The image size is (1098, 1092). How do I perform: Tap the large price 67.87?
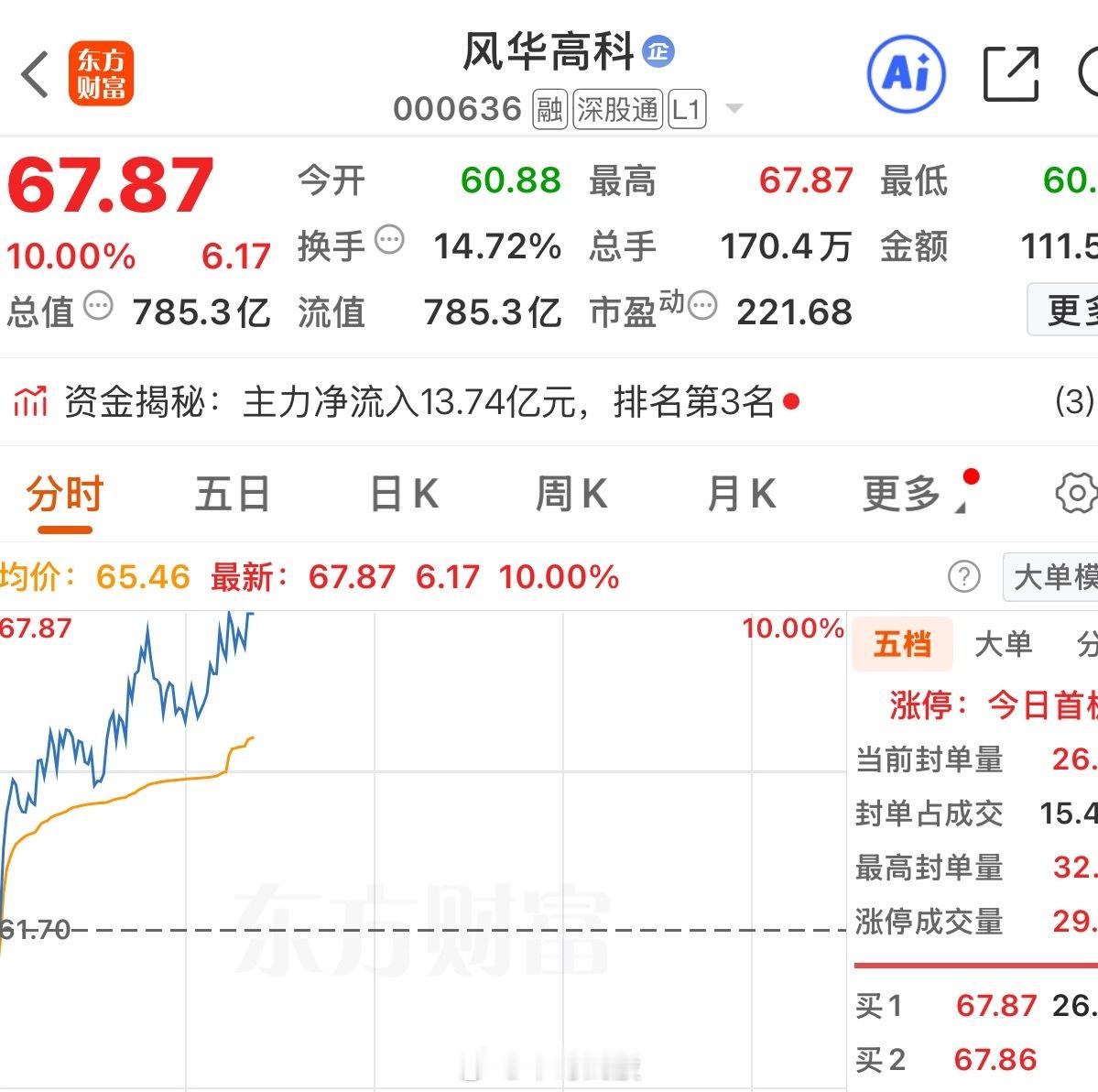click(x=110, y=184)
